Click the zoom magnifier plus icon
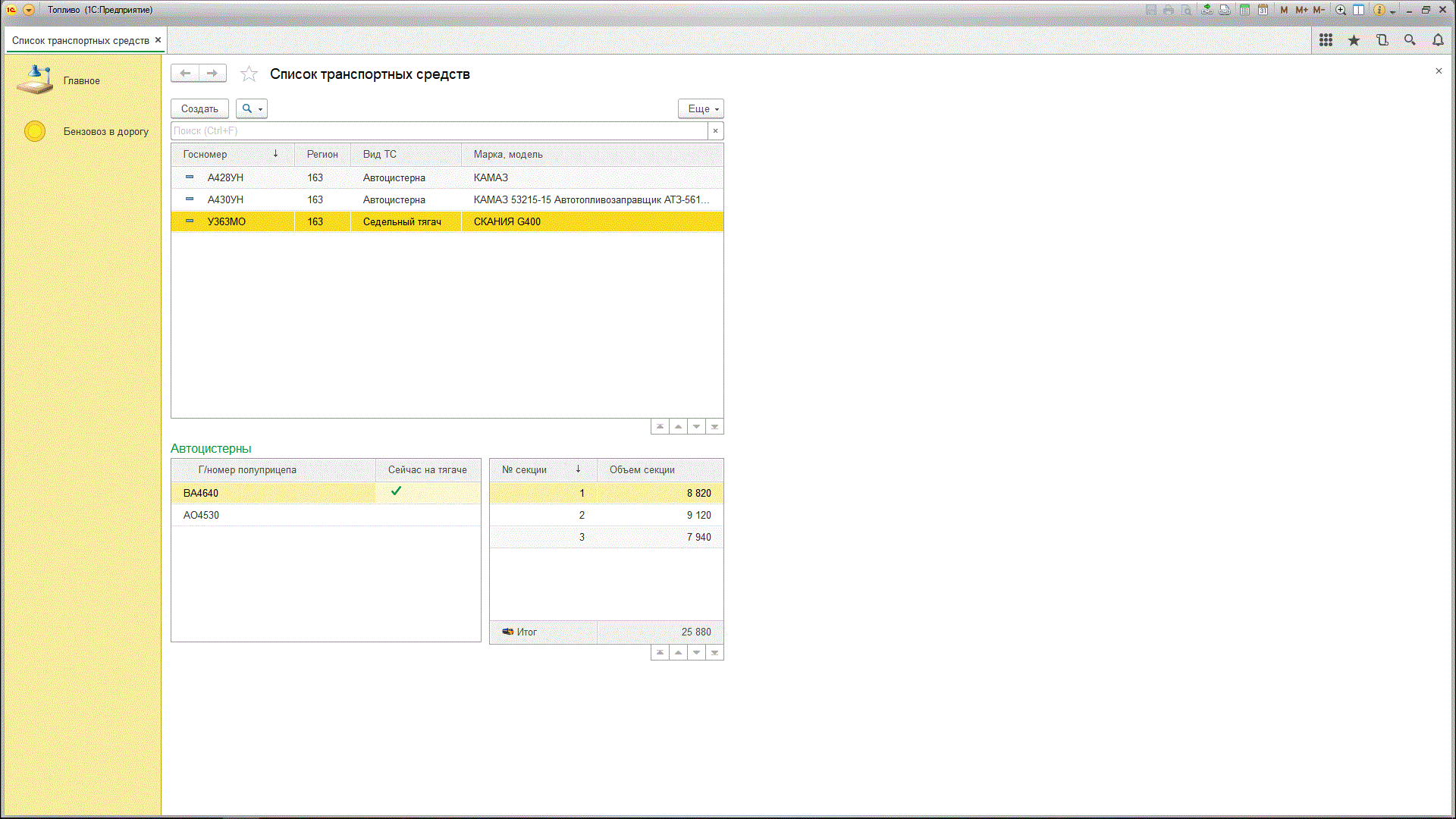1456x819 pixels. (x=1341, y=10)
